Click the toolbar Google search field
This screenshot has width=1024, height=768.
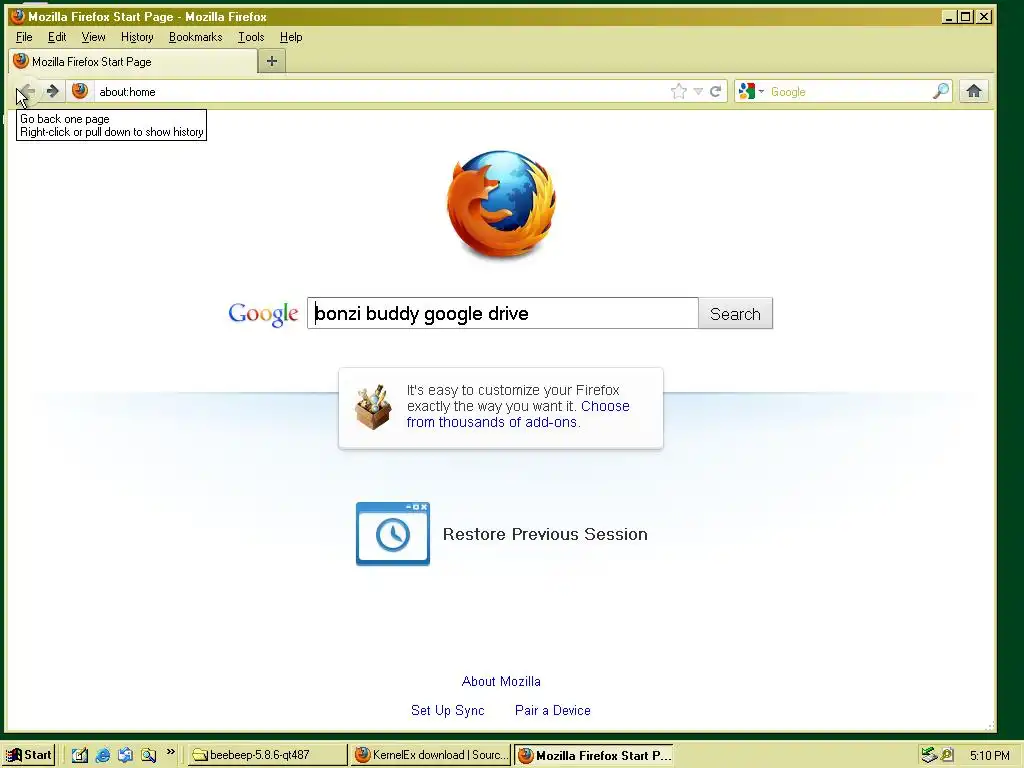click(x=849, y=91)
